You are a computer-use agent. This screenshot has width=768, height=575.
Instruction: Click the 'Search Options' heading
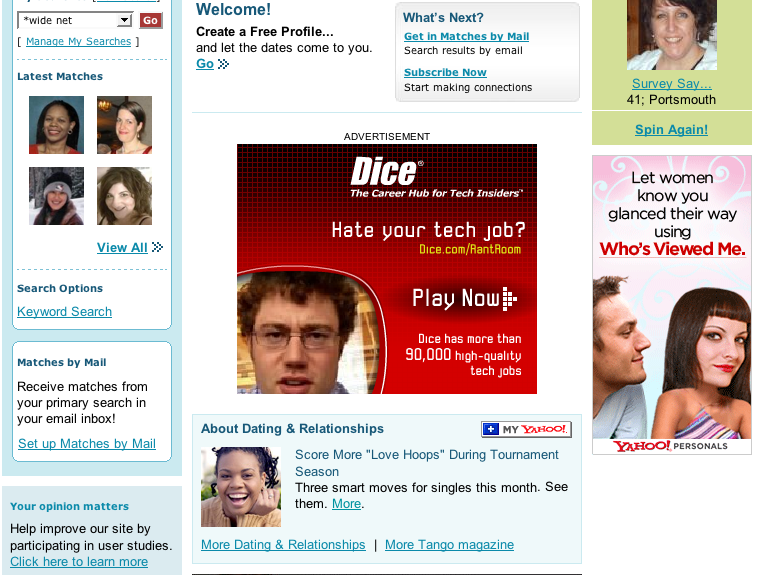coord(60,288)
